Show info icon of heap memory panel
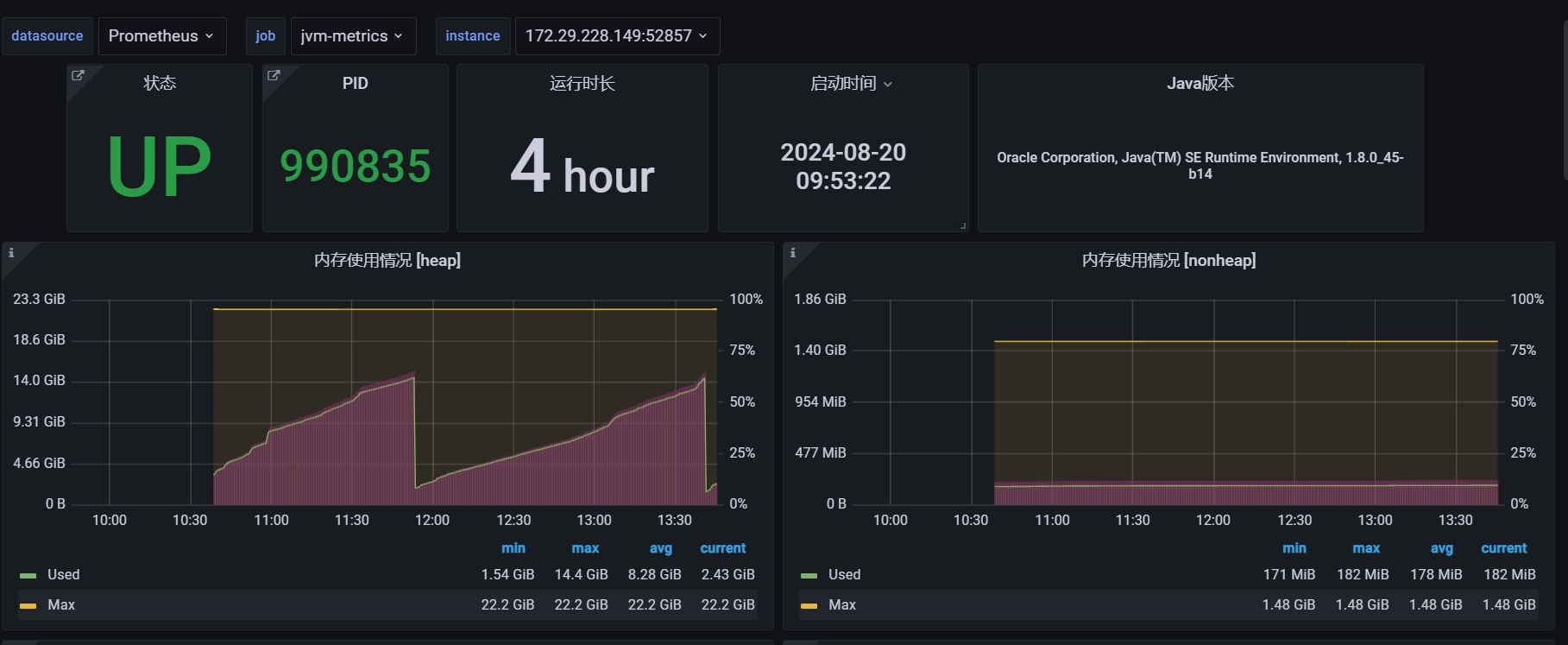This screenshot has height=645, width=1568. click(x=11, y=253)
